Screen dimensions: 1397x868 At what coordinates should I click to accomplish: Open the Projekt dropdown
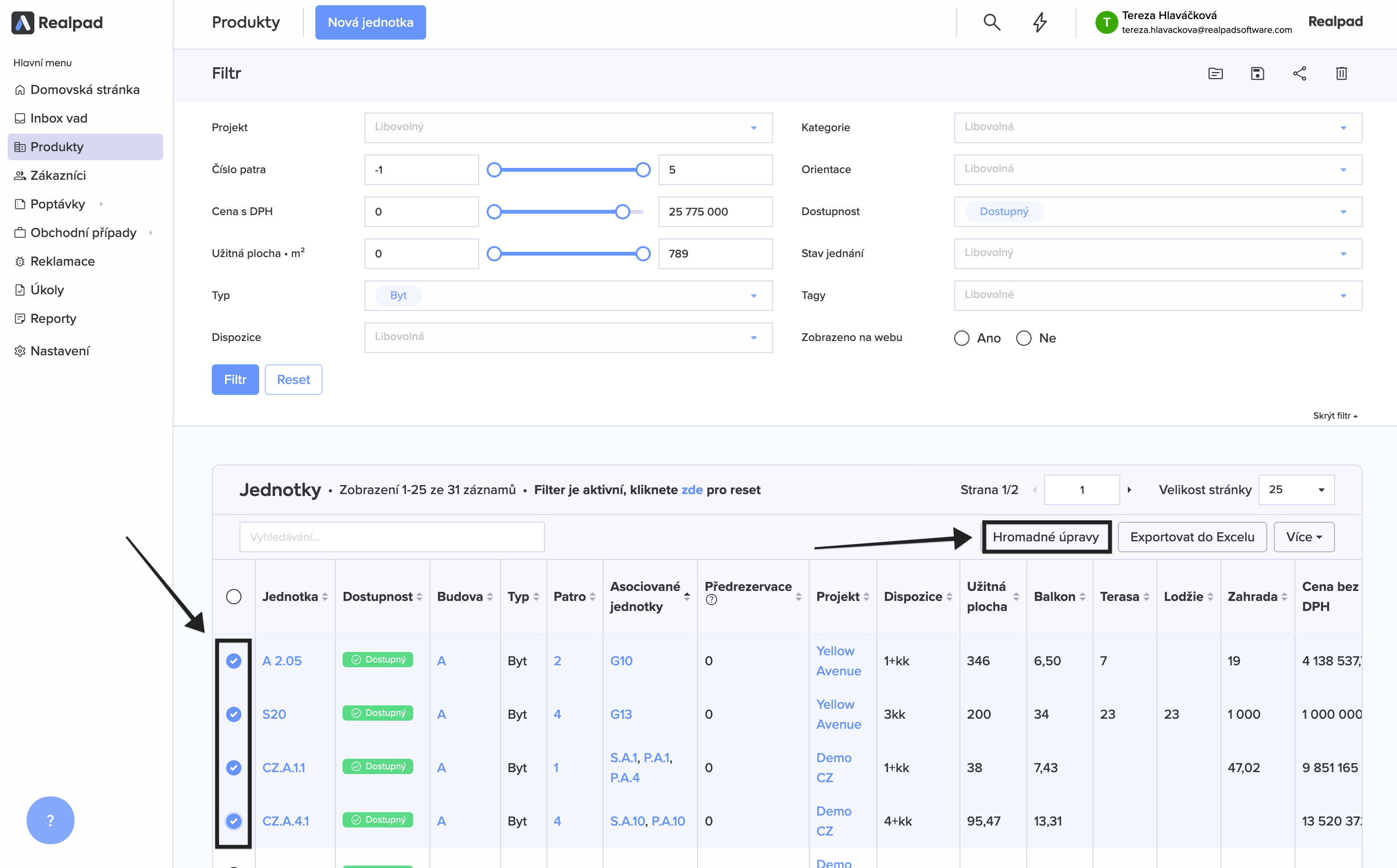pyautogui.click(x=568, y=127)
